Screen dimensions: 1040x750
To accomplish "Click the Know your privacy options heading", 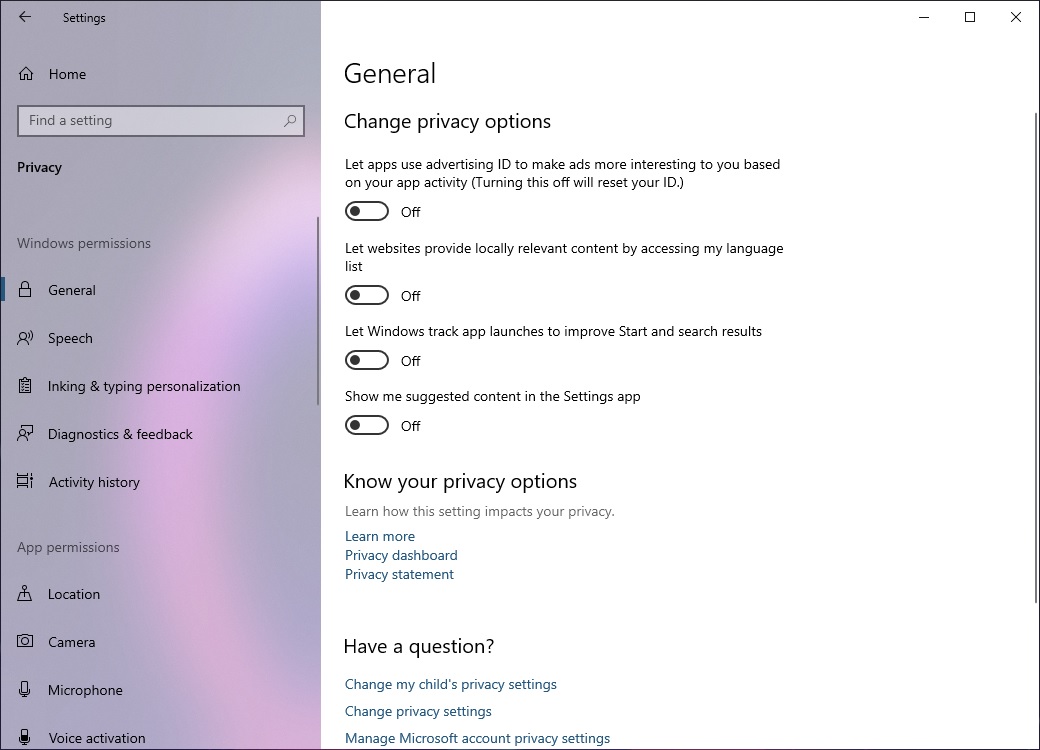I will click(460, 481).
